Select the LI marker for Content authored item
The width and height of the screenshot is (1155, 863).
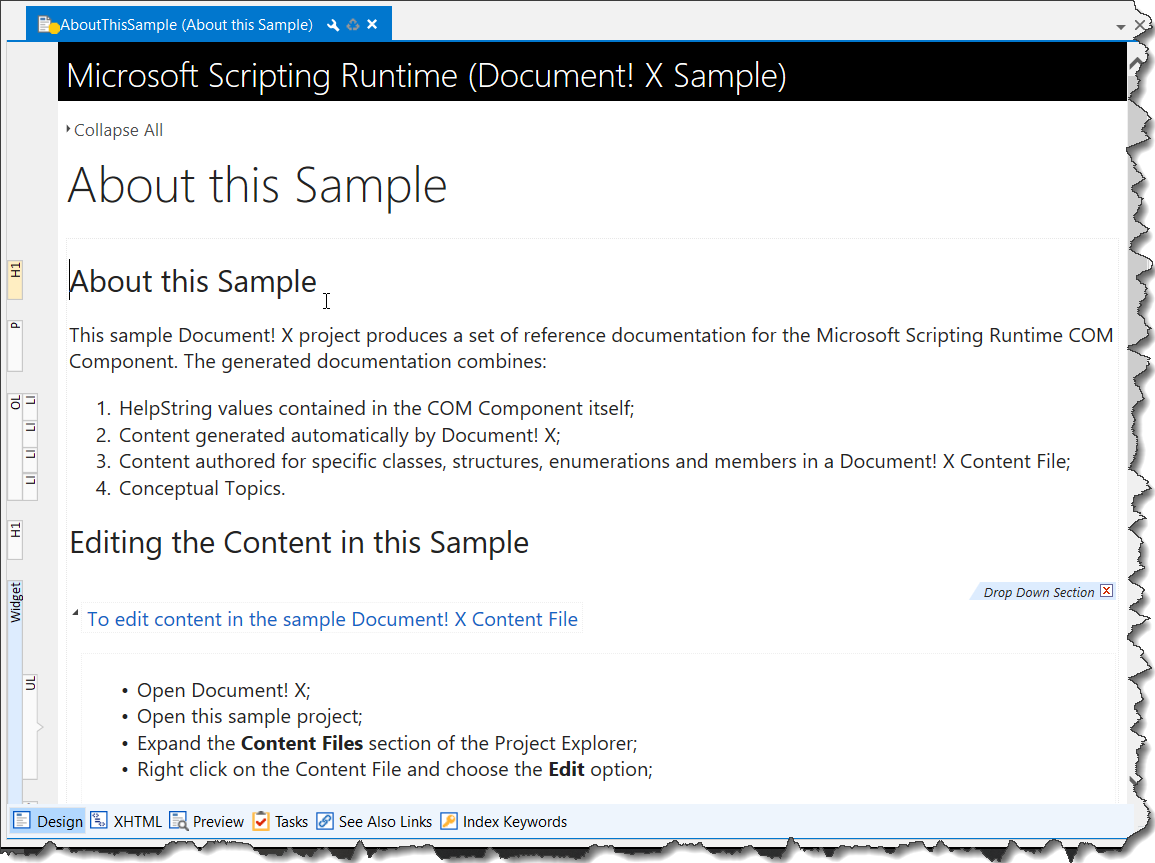coord(30,458)
